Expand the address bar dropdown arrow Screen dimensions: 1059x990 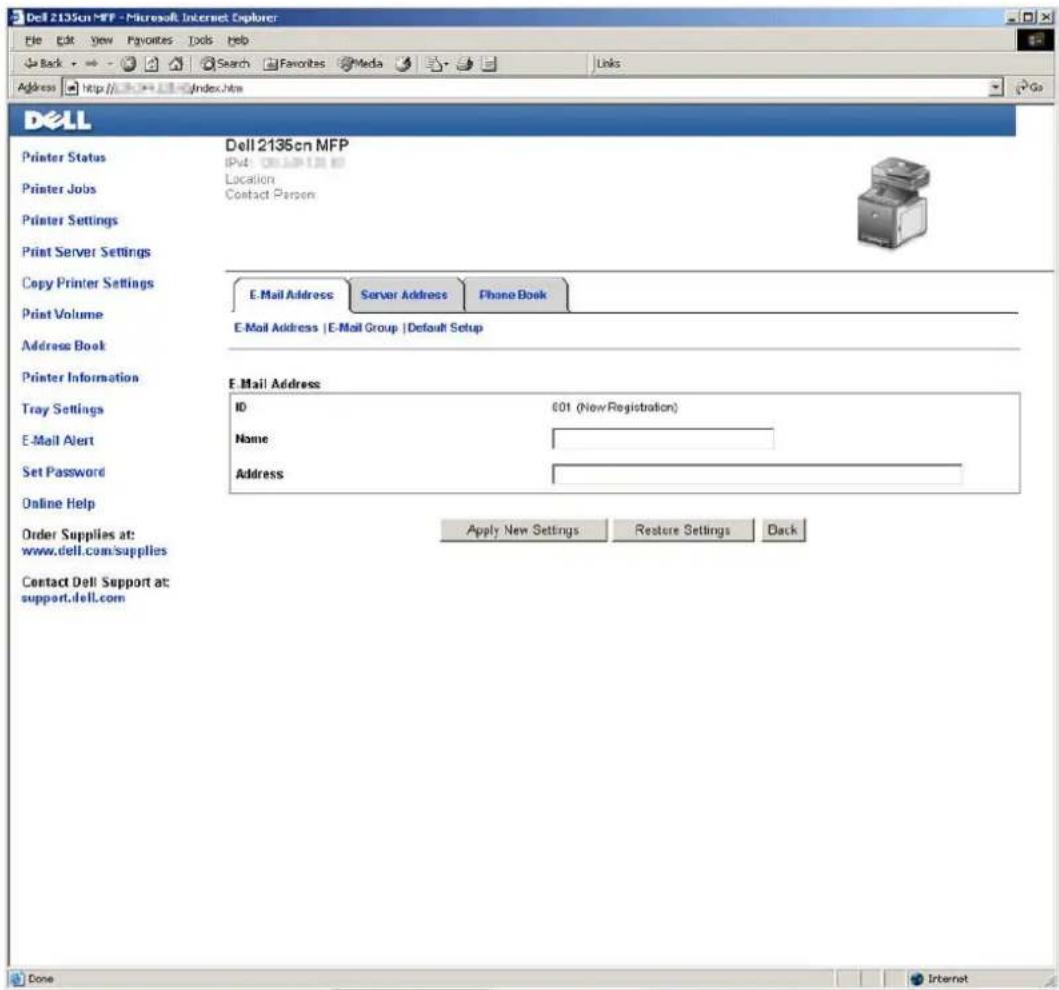coord(996,88)
